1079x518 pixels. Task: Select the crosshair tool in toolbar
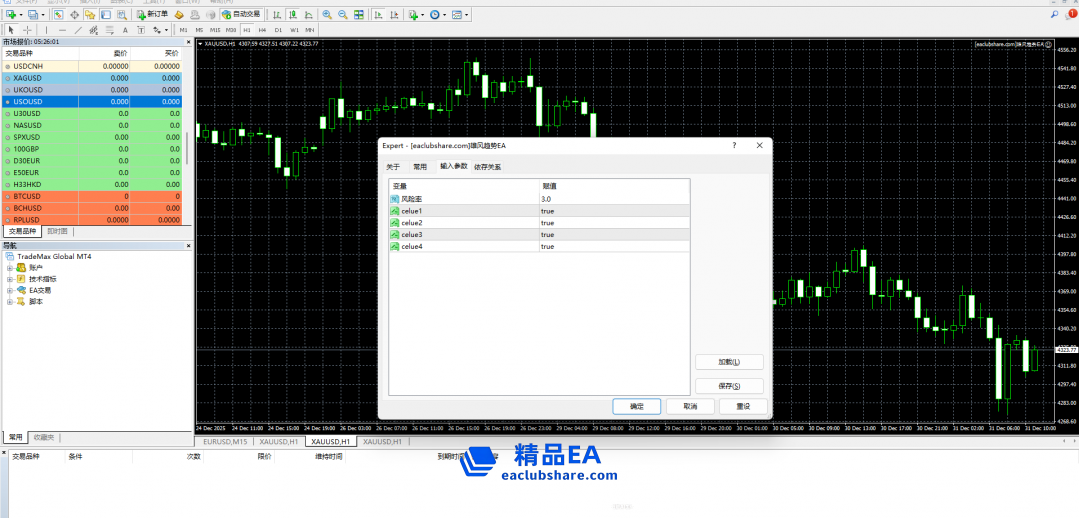pos(27,30)
